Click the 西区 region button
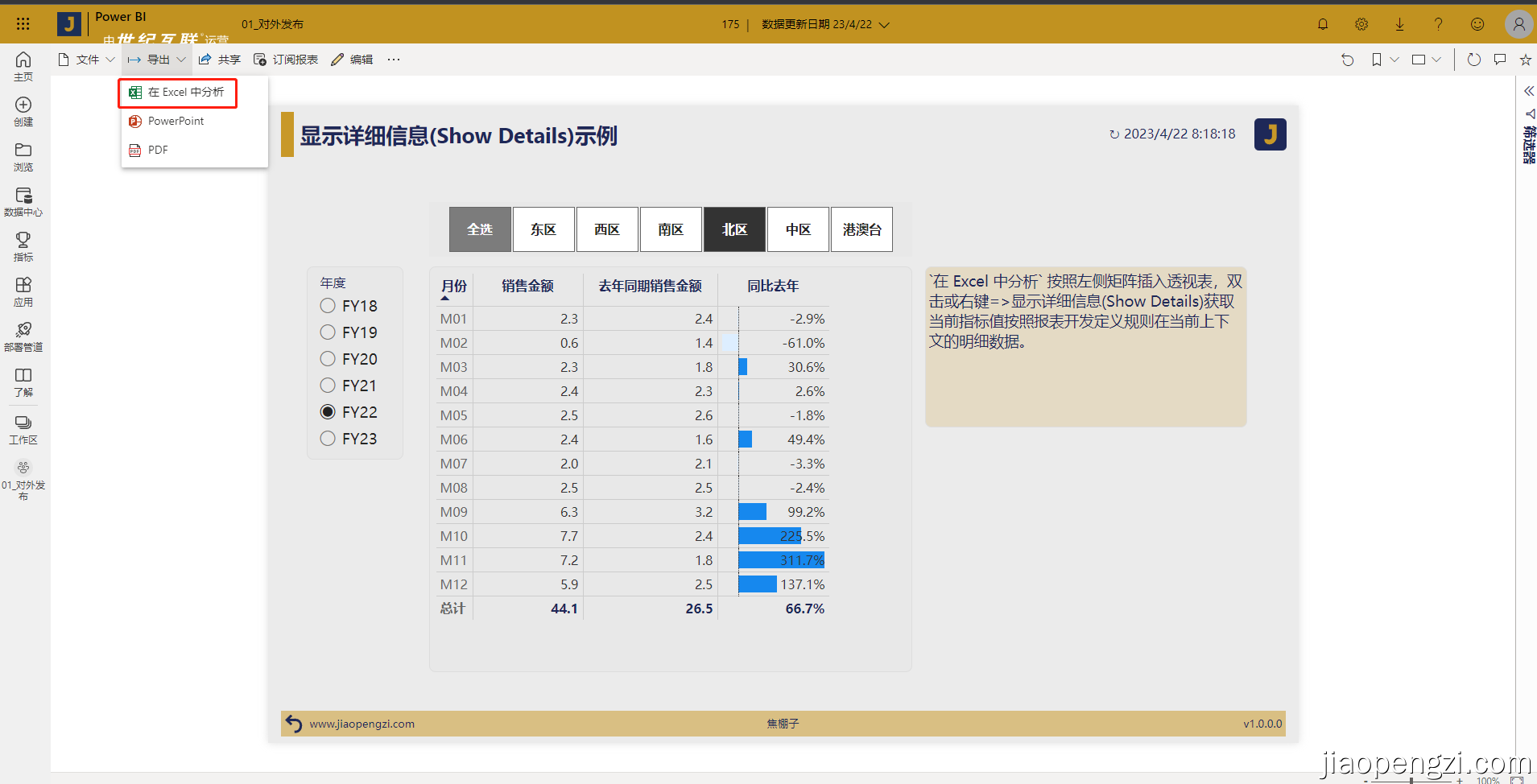 click(607, 229)
